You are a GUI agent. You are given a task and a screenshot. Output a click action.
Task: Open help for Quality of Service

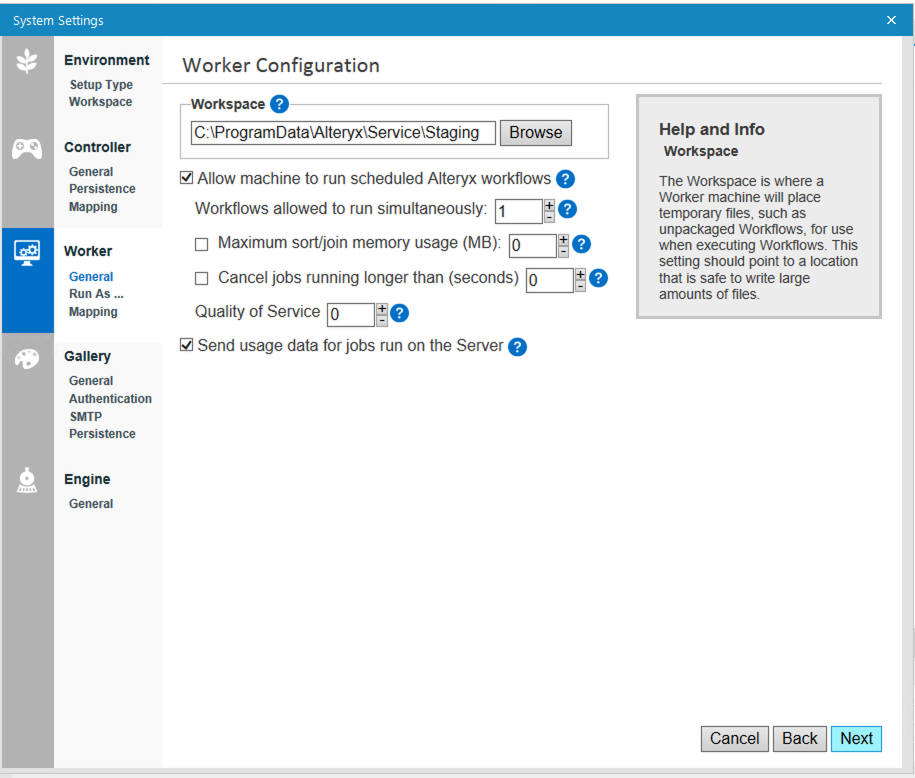pos(400,313)
